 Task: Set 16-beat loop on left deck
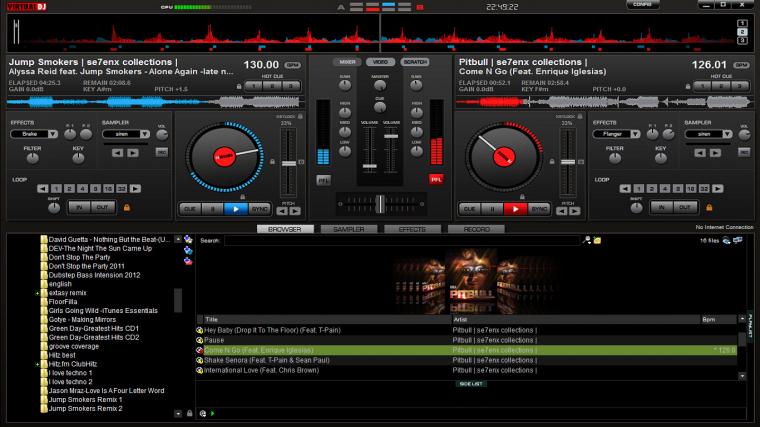[x=109, y=189]
